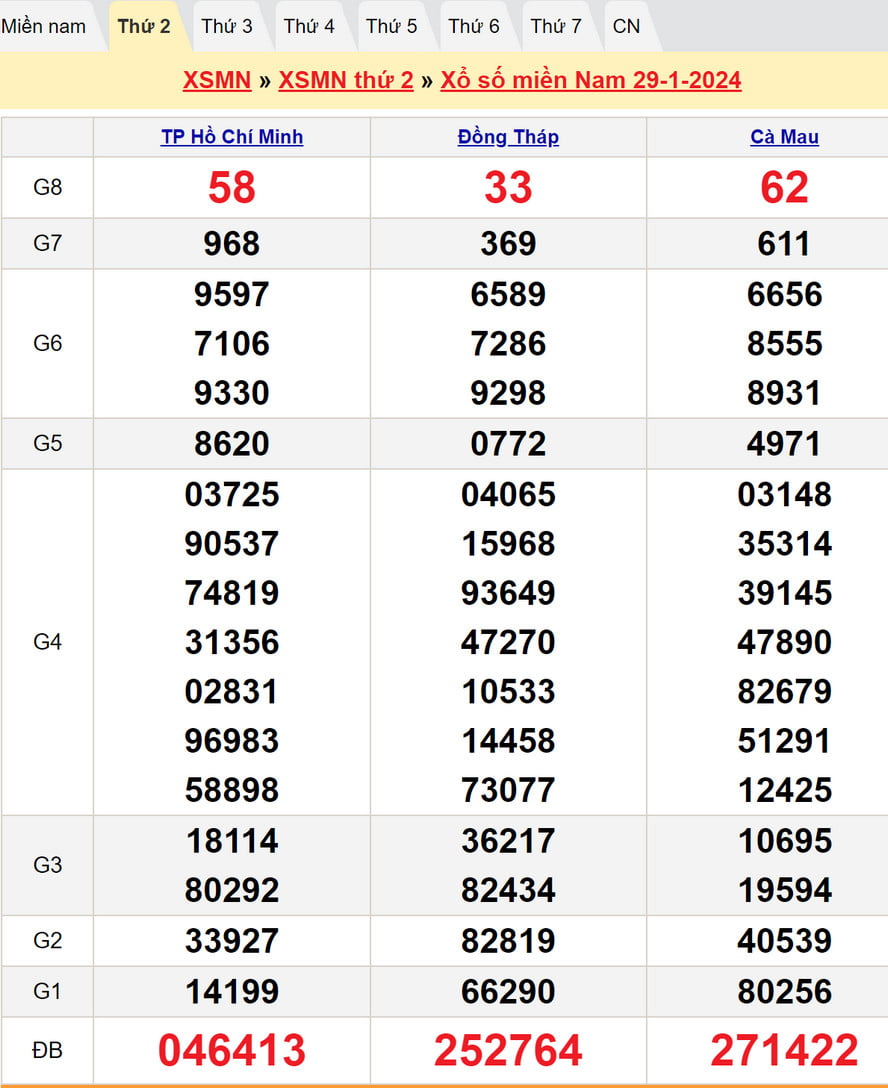Open the XSMN thứ 2 breadcrumb link

[345, 80]
